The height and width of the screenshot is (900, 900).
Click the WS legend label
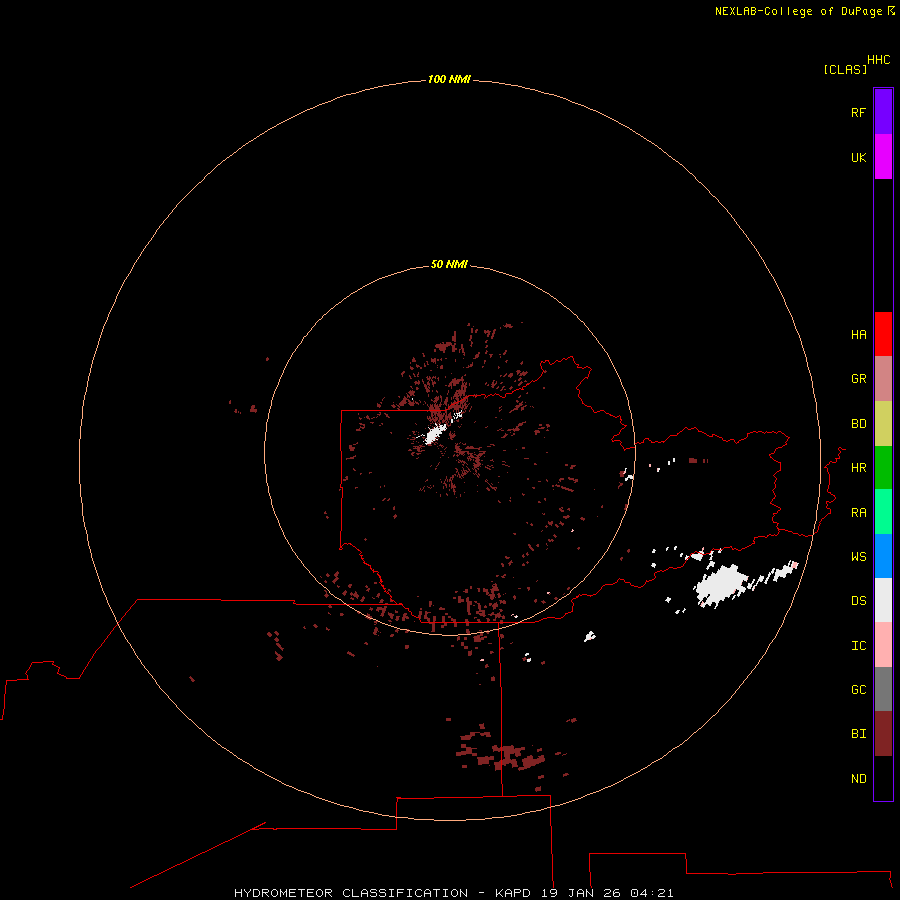858,557
